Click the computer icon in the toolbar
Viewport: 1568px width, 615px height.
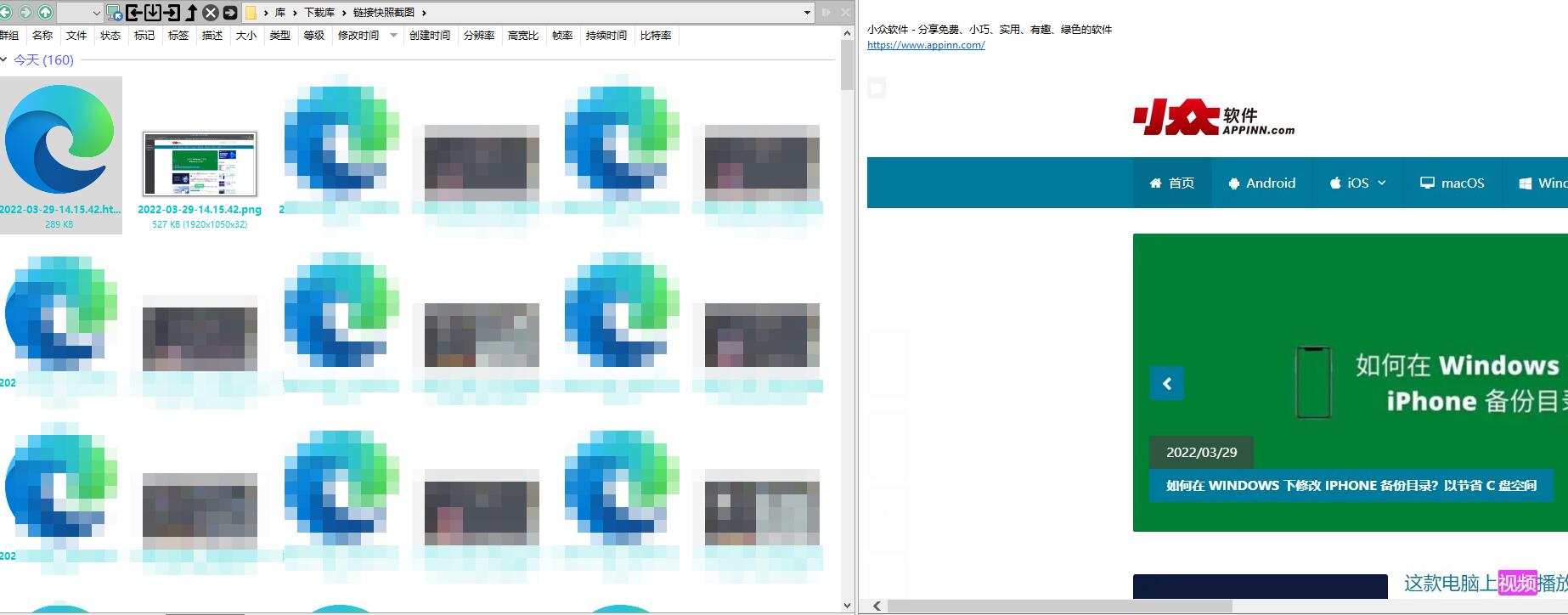pyautogui.click(x=114, y=12)
